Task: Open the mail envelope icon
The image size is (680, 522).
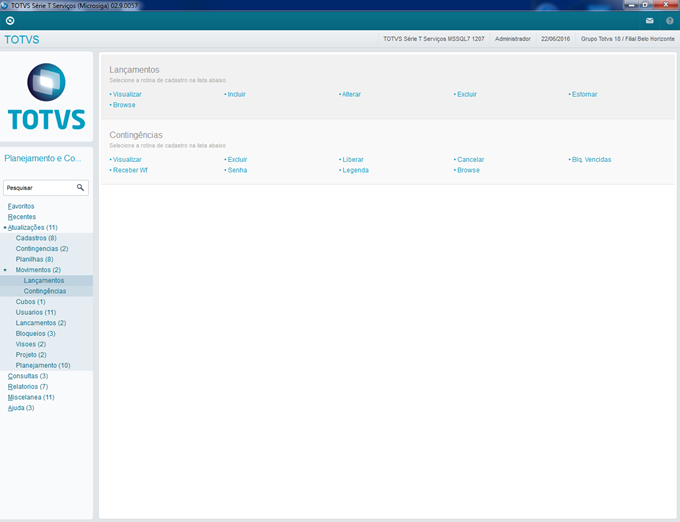Action: 649,20
